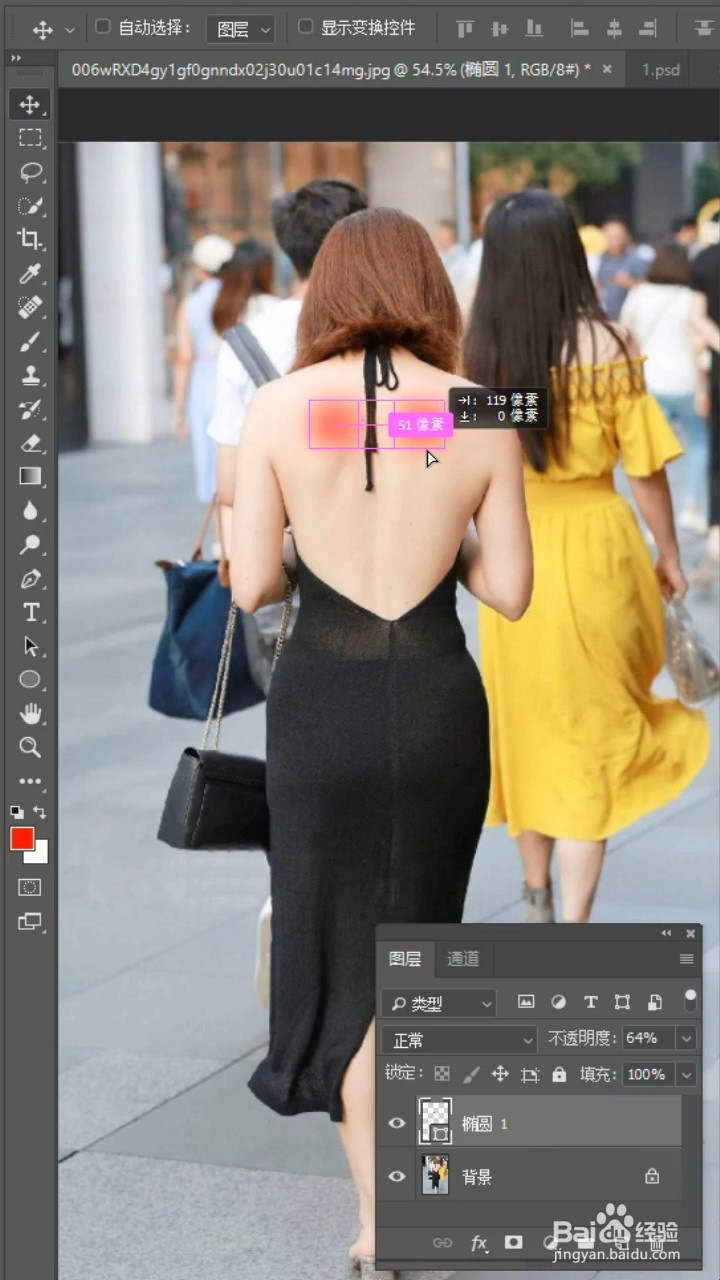720x1280 pixels.
Task: Select the Quick Selection tool
Action: pyautogui.click(x=30, y=206)
